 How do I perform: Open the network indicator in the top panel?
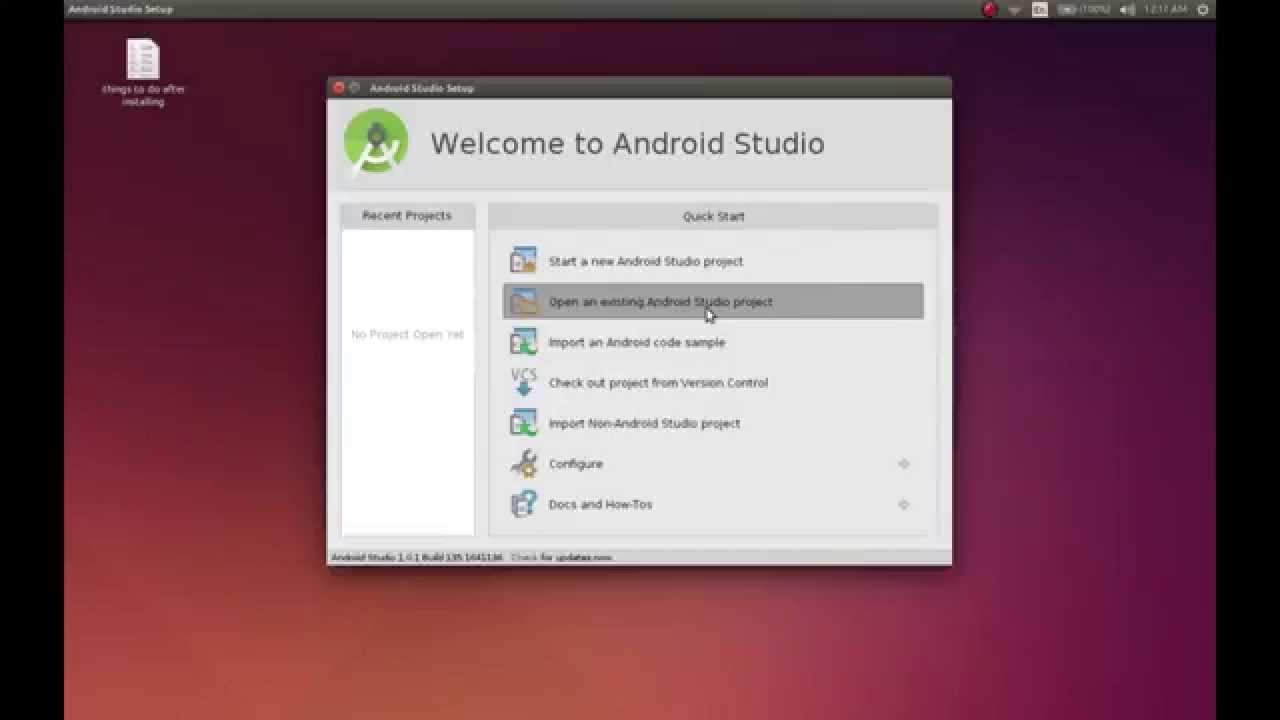coord(1015,9)
